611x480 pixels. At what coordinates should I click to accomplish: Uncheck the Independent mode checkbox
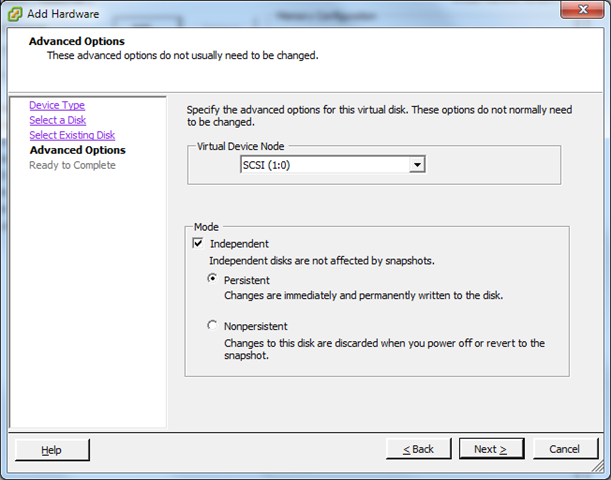[198, 243]
